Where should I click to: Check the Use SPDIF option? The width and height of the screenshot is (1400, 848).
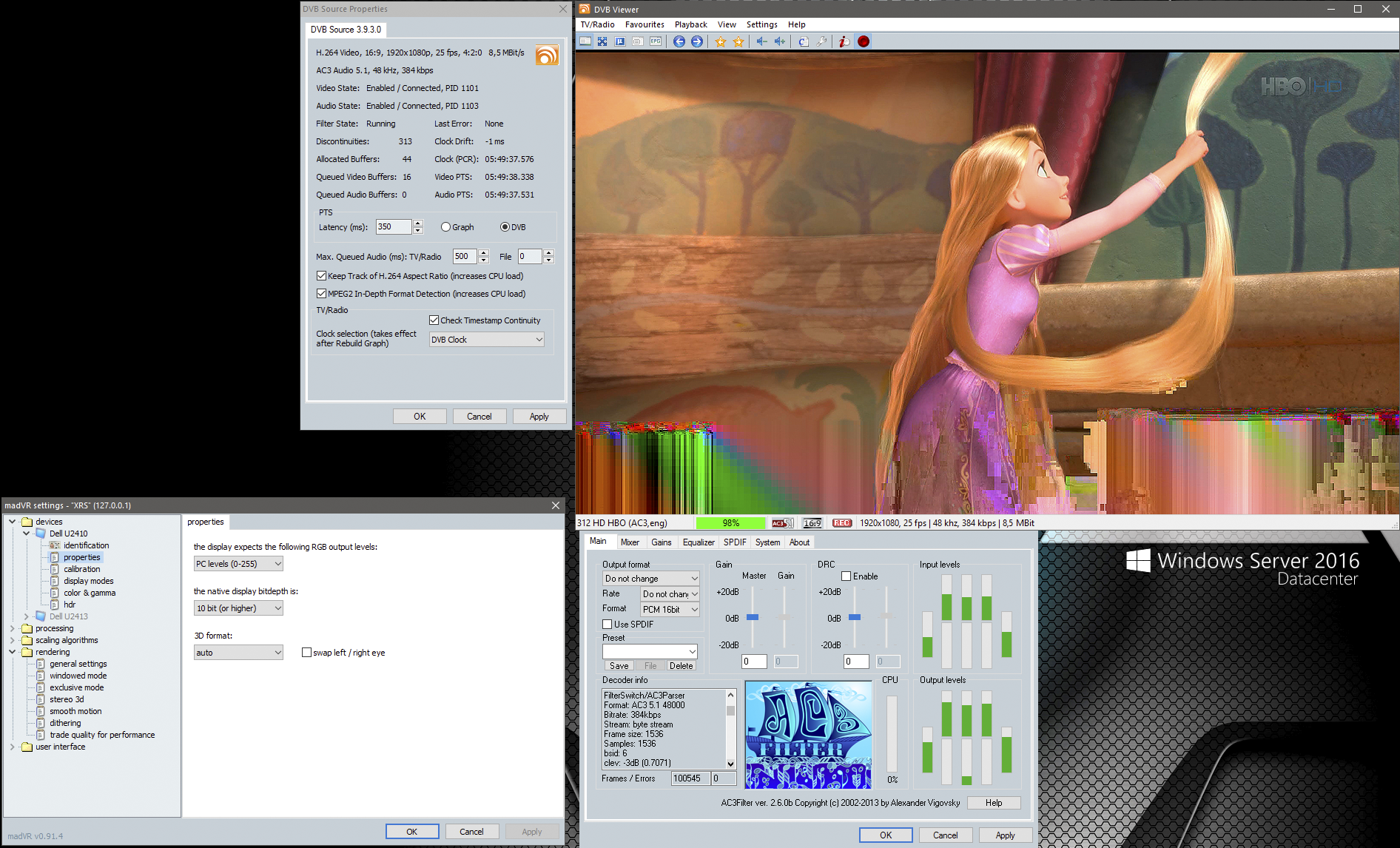[x=607, y=625]
